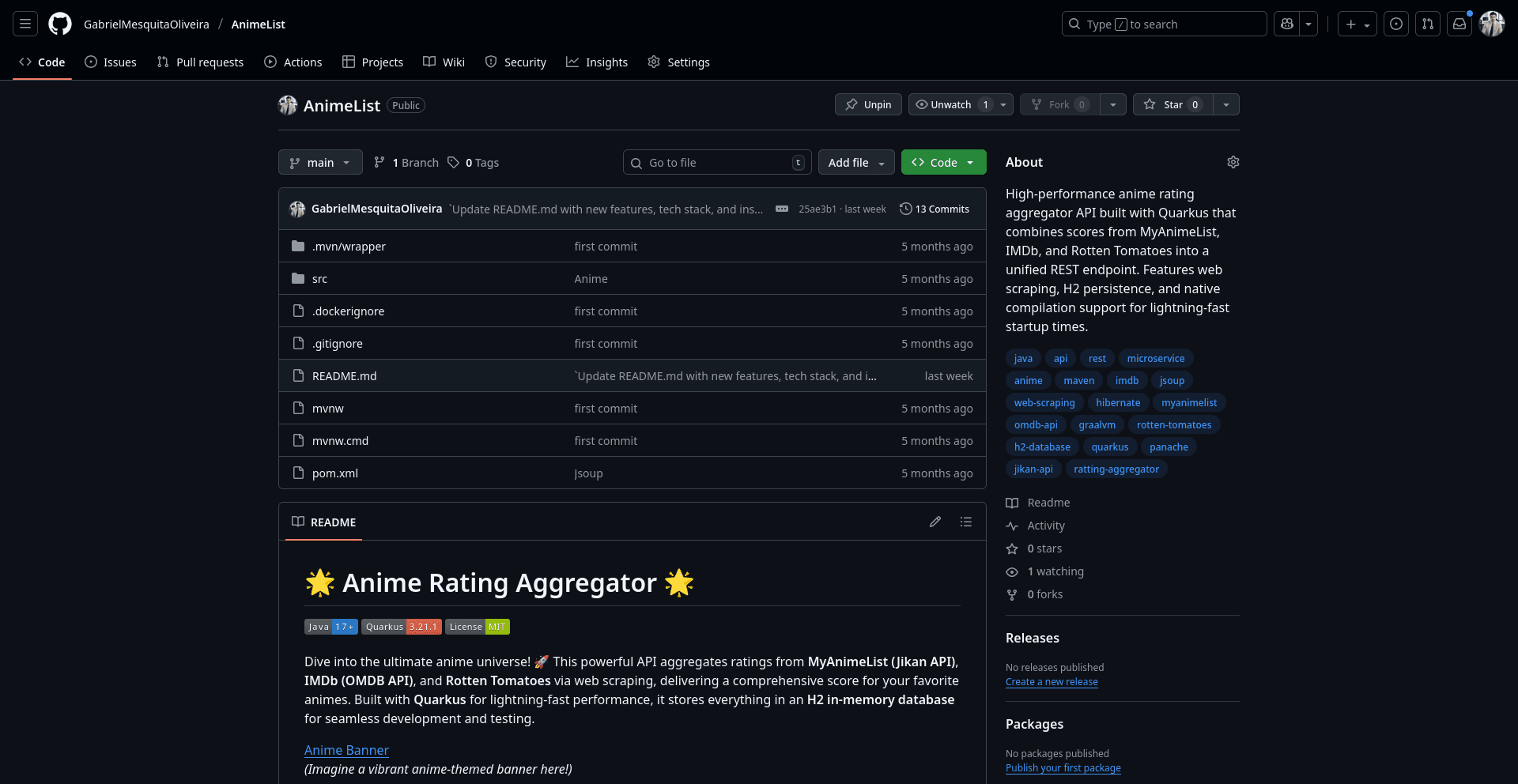1518x784 pixels.
Task: Go to GitHub homepage via Octocat logo
Action: [x=60, y=24]
